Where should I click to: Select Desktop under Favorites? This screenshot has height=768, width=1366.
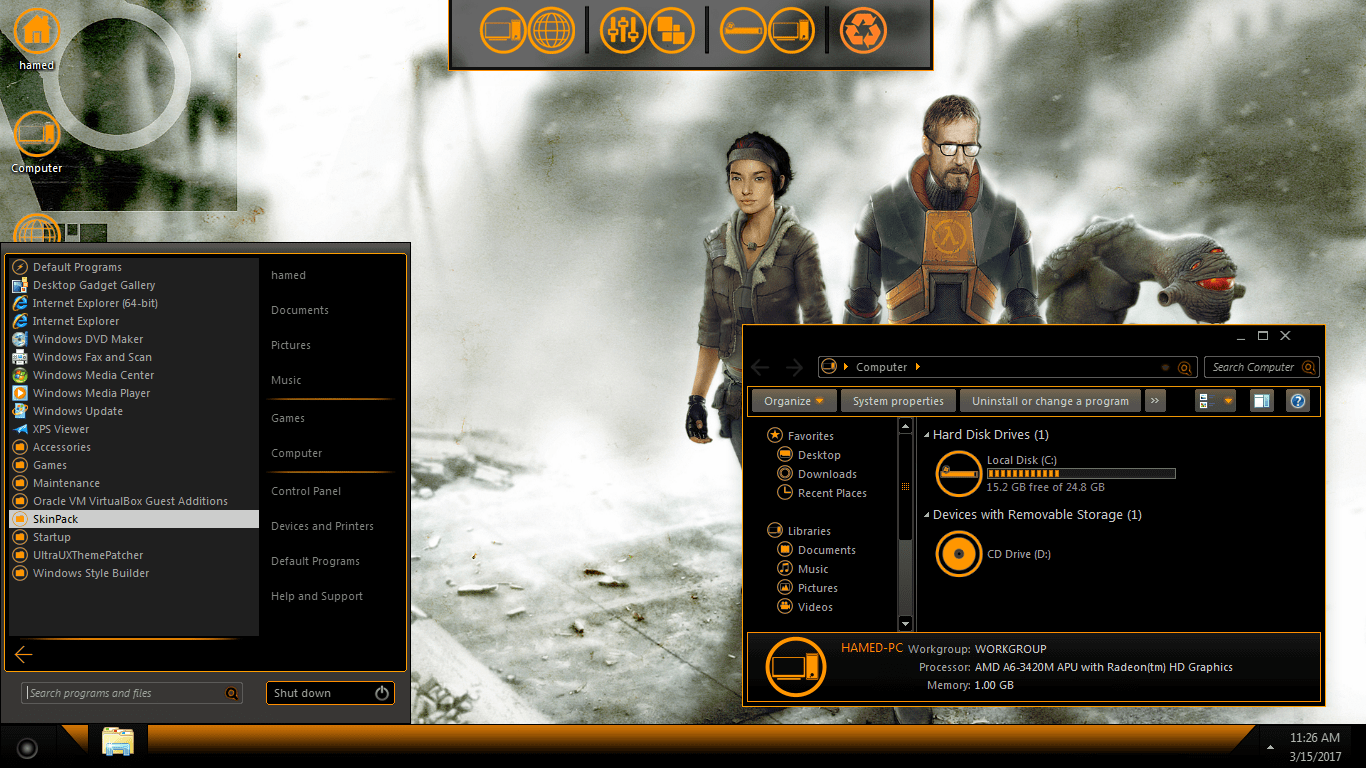(x=809, y=455)
